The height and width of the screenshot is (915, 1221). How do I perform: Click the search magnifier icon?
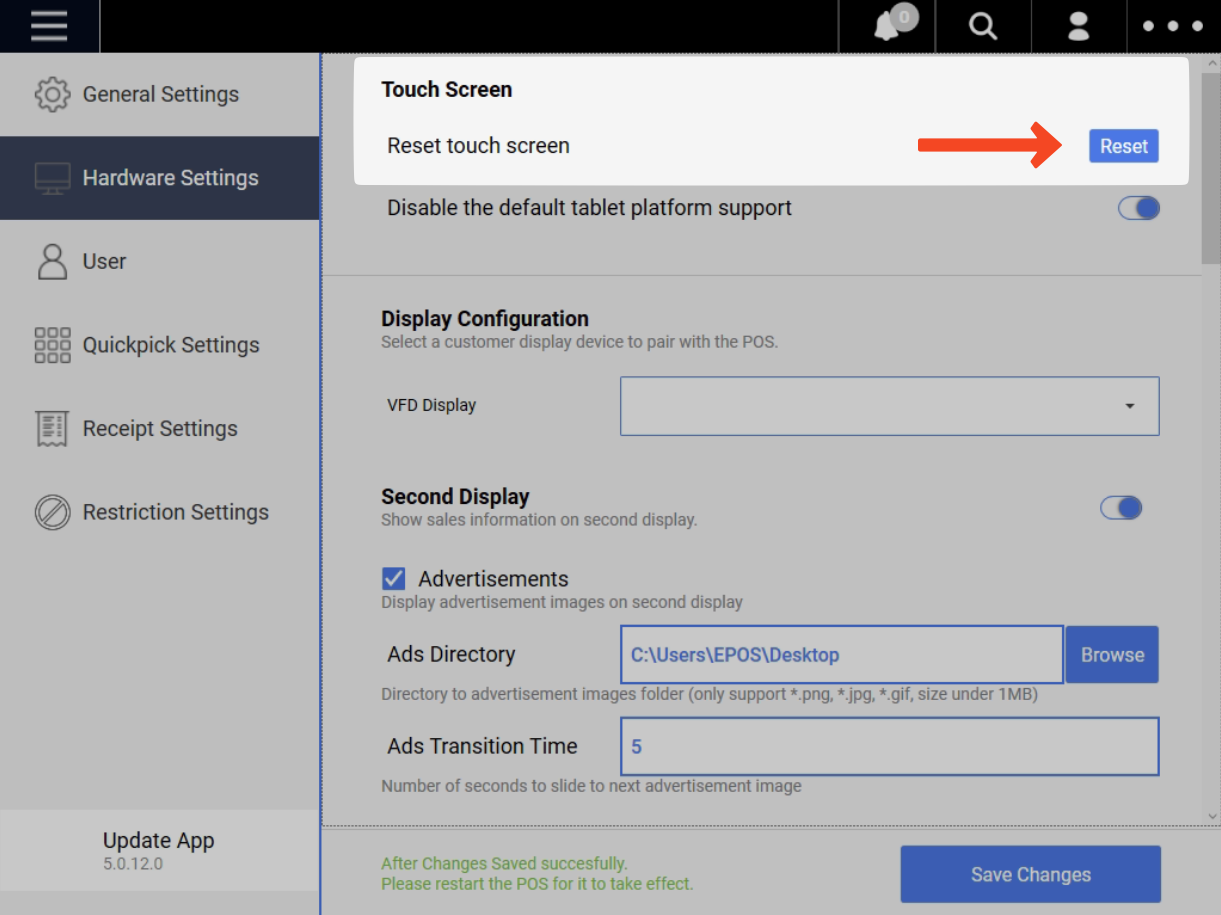983,27
